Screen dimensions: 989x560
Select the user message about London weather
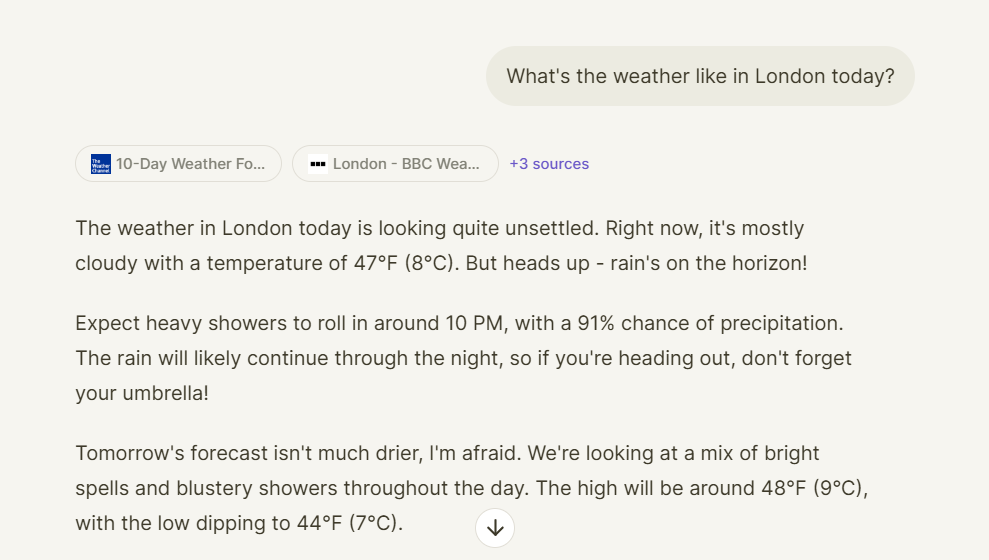700,76
